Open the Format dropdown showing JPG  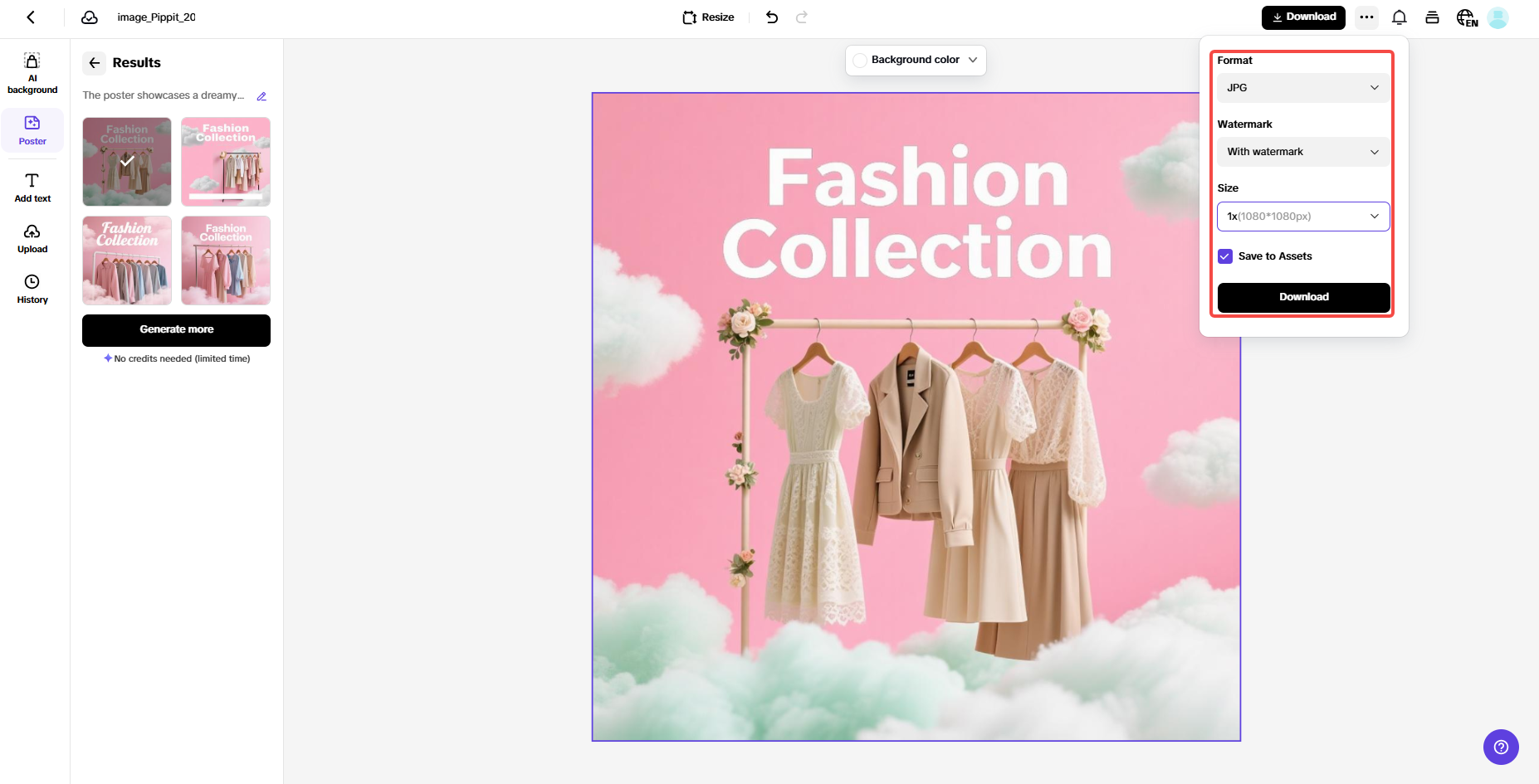coord(1303,88)
